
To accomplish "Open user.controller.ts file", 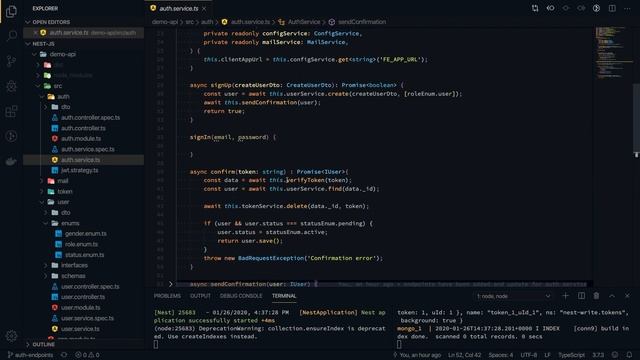I will (x=83, y=297).
